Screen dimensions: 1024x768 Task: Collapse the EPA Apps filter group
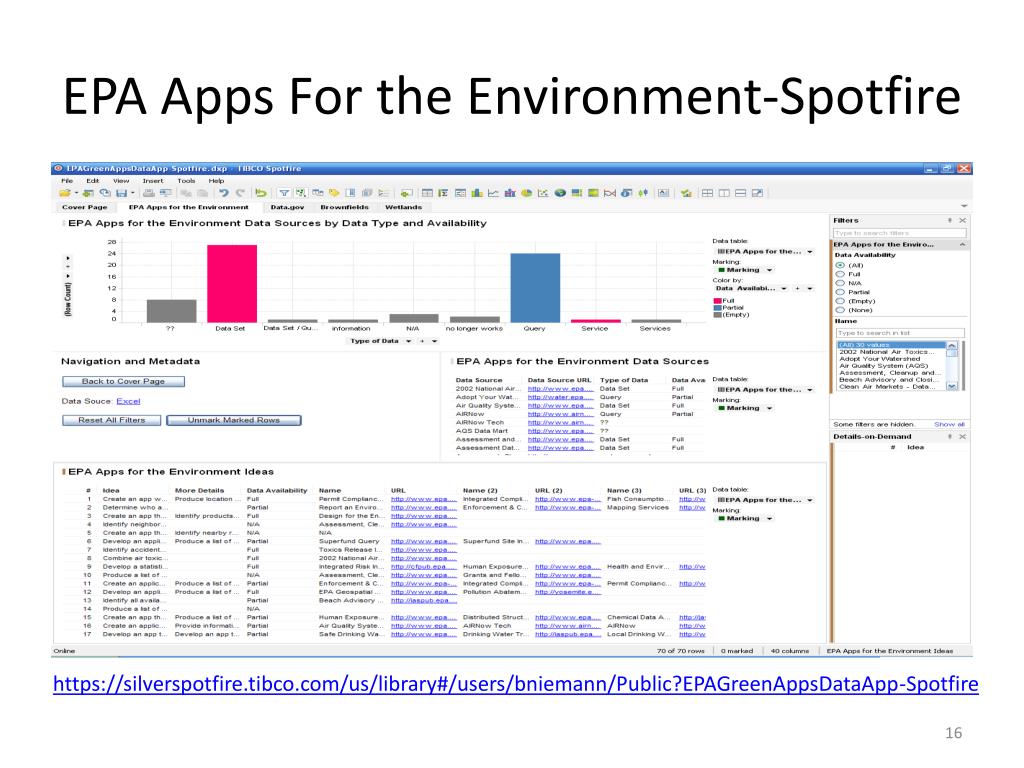click(x=962, y=244)
